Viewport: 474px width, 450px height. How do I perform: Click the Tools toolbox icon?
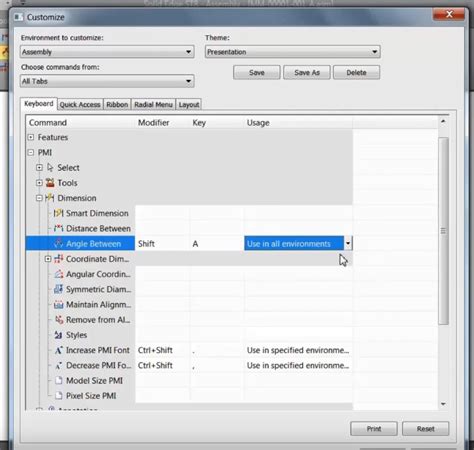50,183
